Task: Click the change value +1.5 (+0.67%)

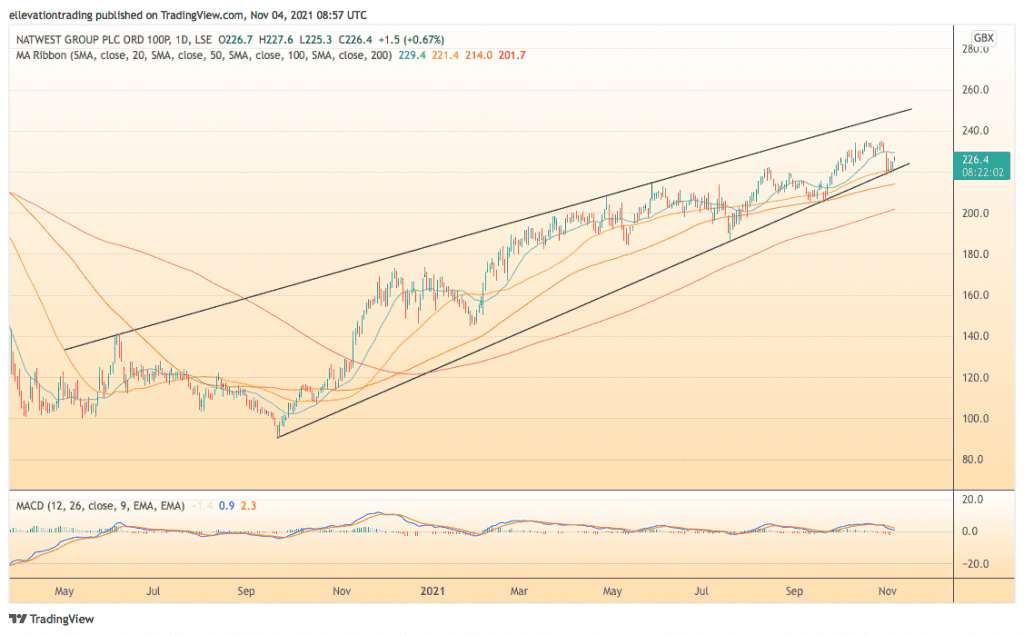Action: click(411, 40)
